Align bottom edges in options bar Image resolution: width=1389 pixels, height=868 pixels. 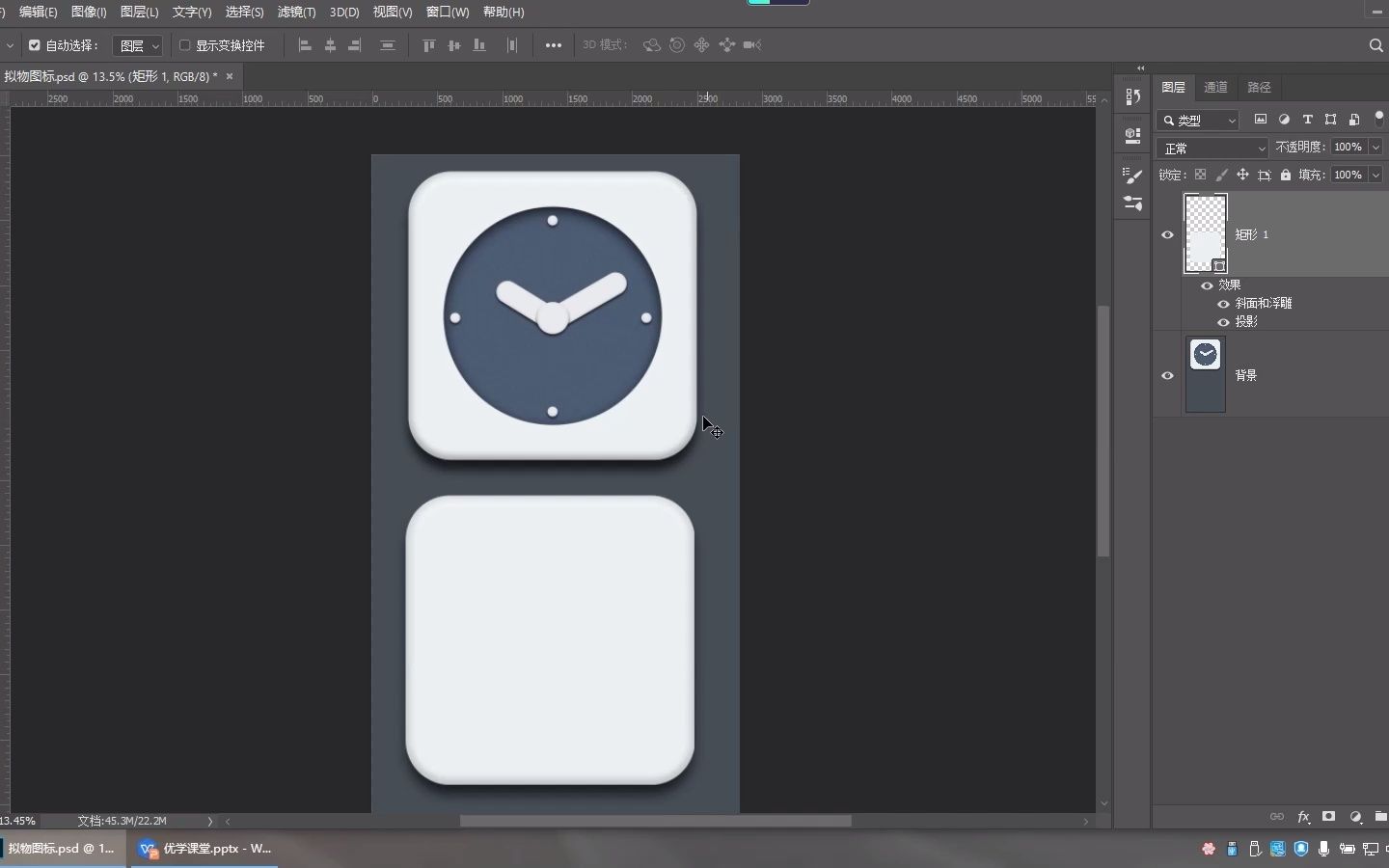coord(479,45)
